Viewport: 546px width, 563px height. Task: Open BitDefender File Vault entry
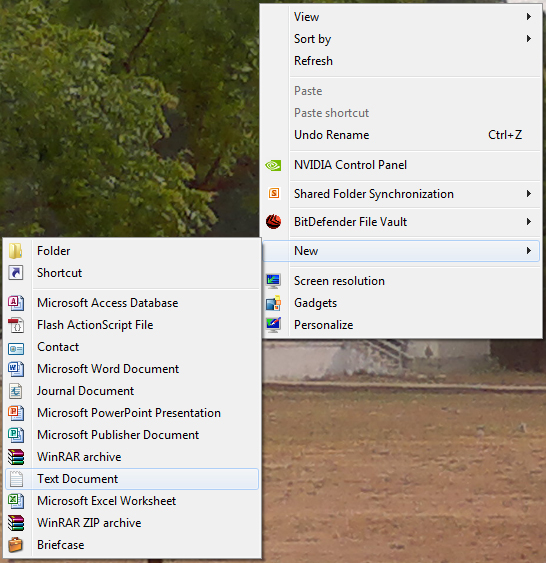click(401, 222)
